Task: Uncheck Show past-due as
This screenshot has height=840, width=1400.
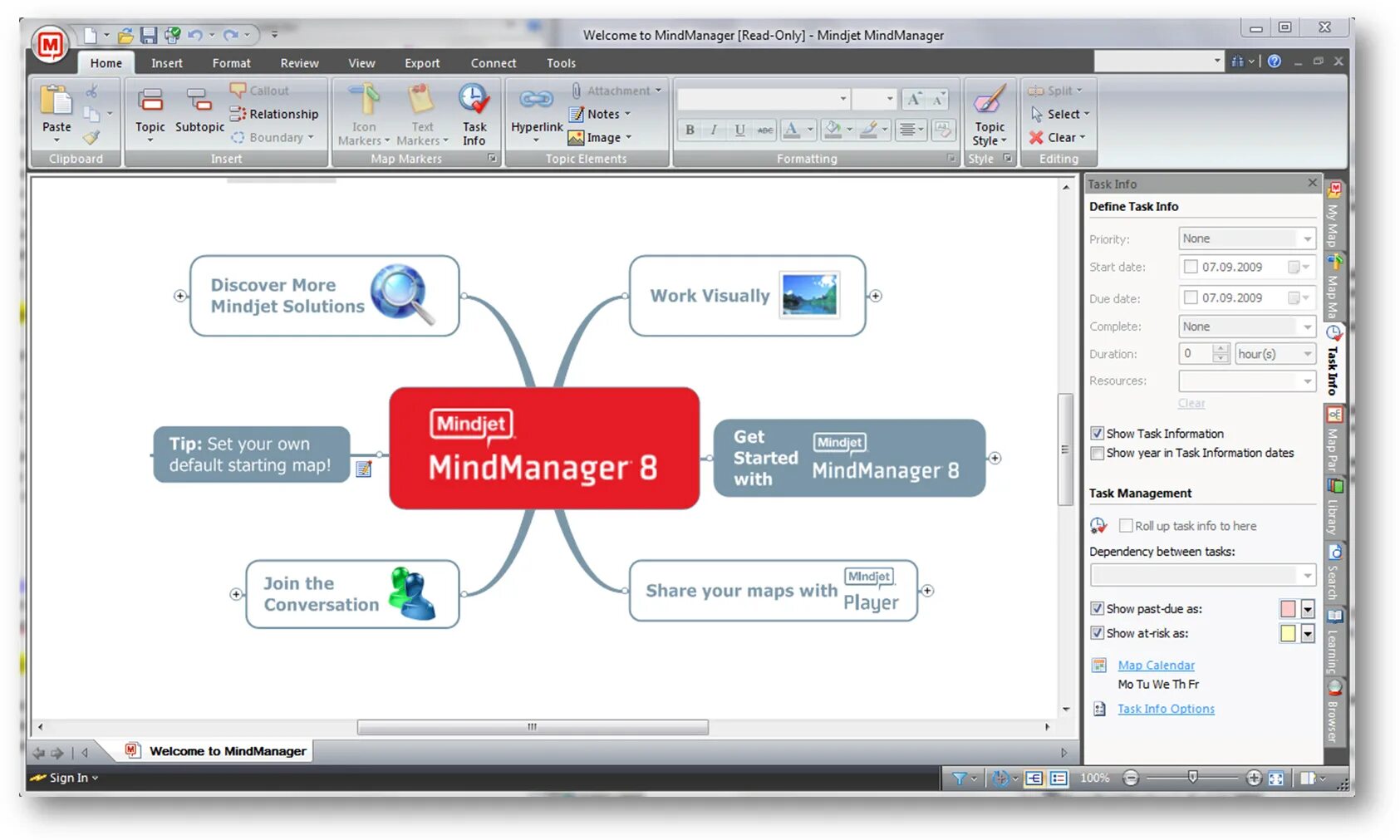Action: pyautogui.click(x=1098, y=609)
